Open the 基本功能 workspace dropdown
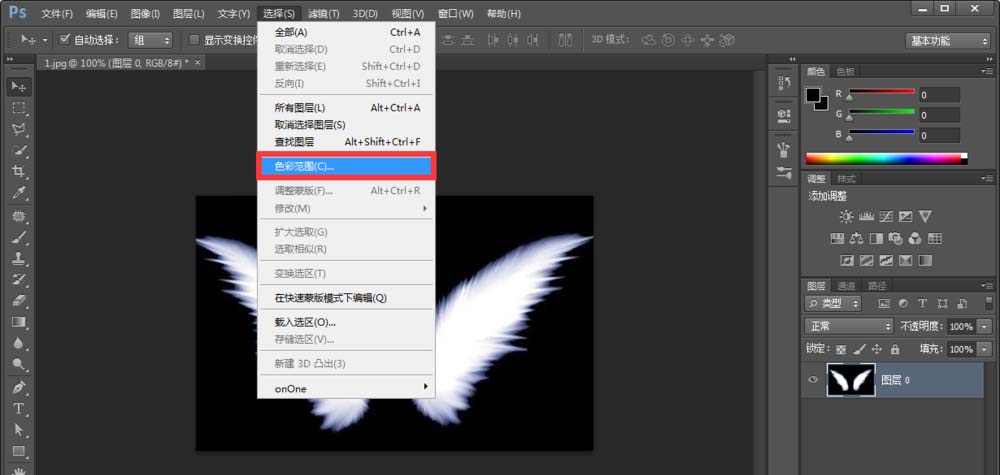Viewport: 1000px width, 475px height. pos(946,40)
